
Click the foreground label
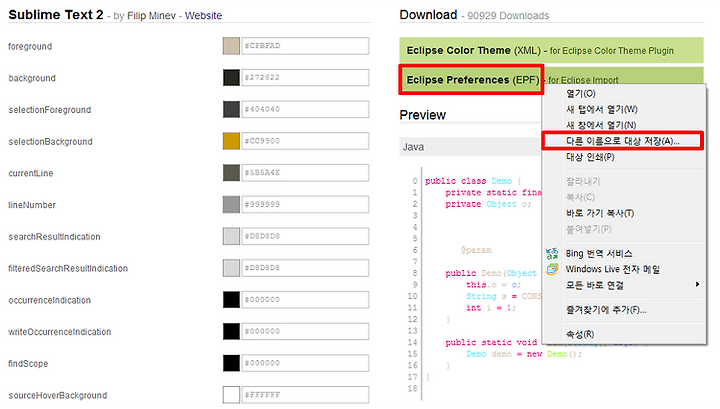(30, 46)
